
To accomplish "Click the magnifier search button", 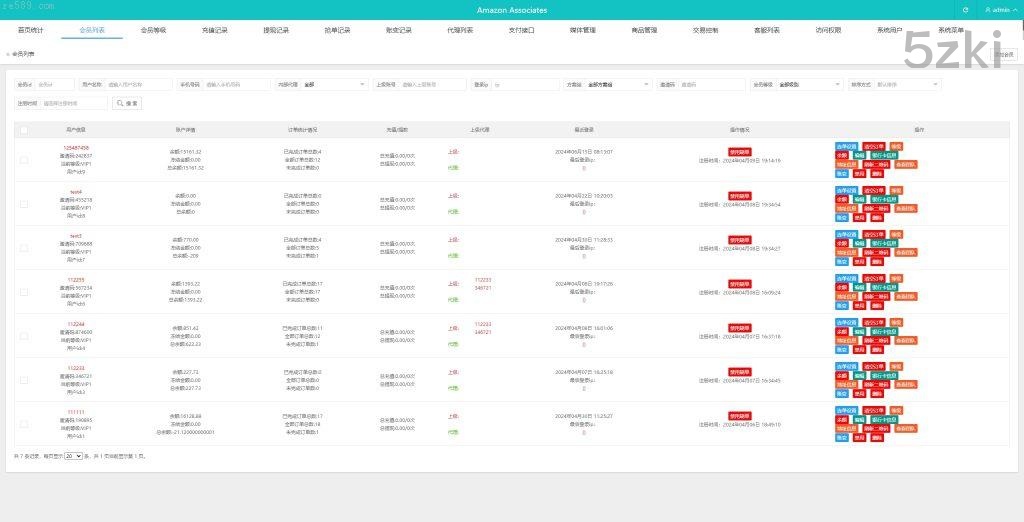I will click(126, 103).
